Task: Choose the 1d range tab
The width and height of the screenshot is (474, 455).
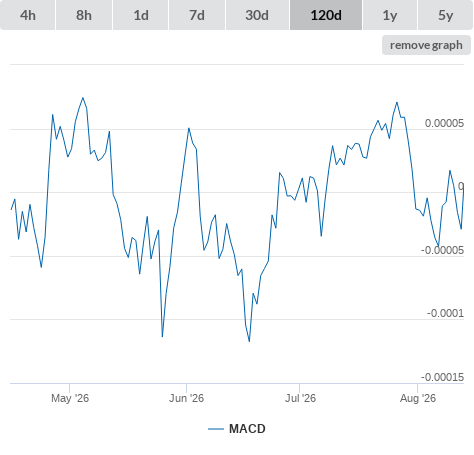Action: pos(141,15)
